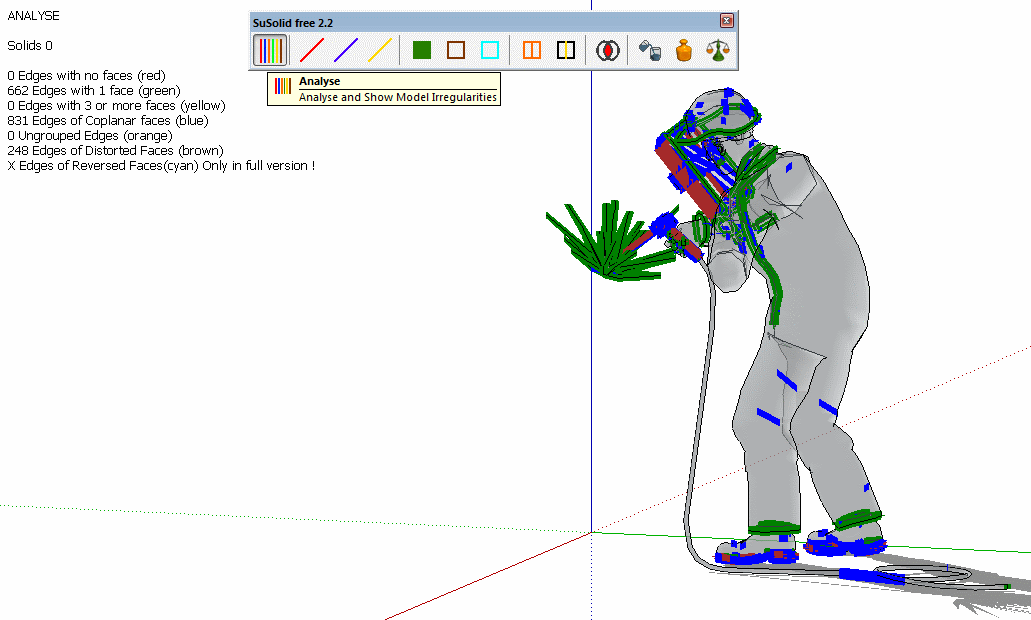Click the pouring bucket volume icon
Image resolution: width=1031 pixels, height=620 pixels.
[649, 50]
